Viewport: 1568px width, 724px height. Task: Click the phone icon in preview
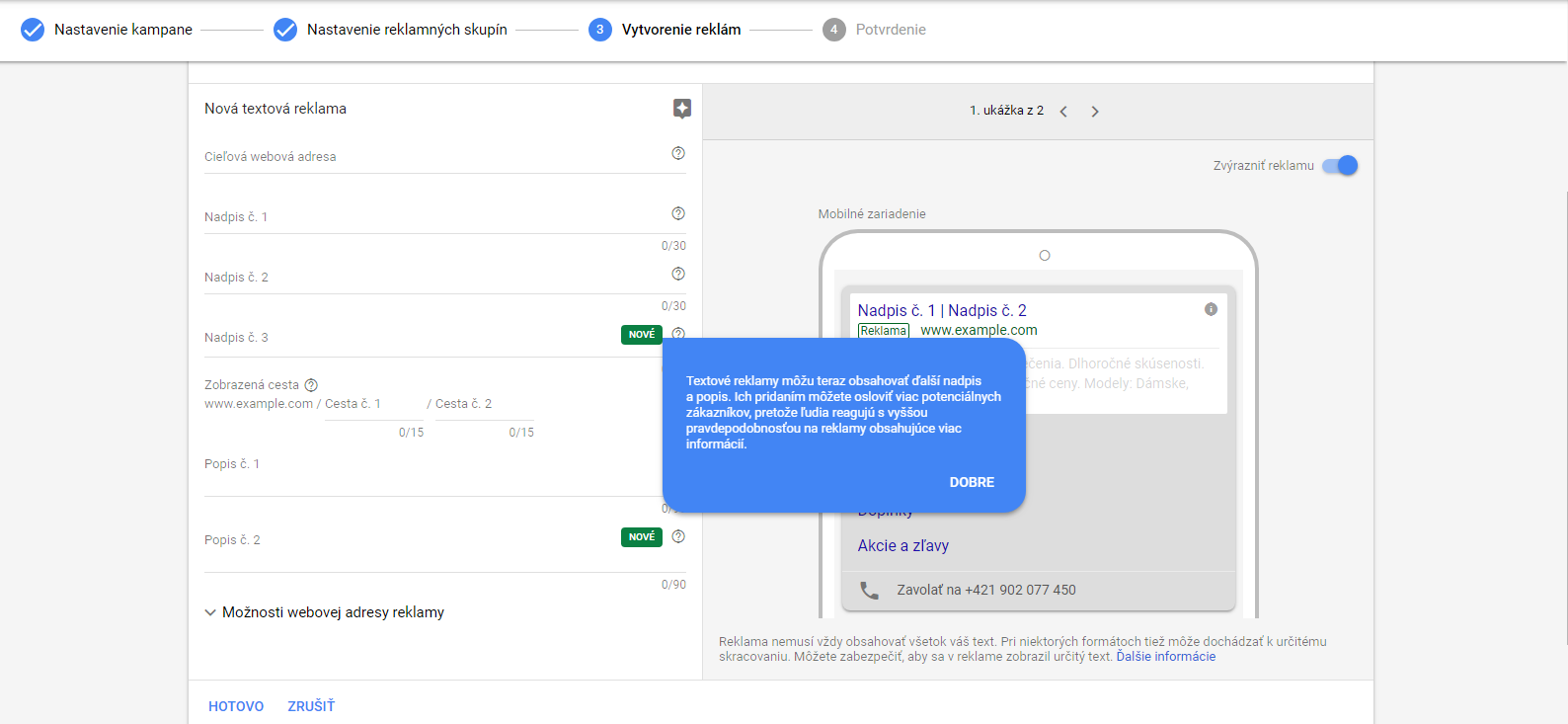click(x=869, y=590)
